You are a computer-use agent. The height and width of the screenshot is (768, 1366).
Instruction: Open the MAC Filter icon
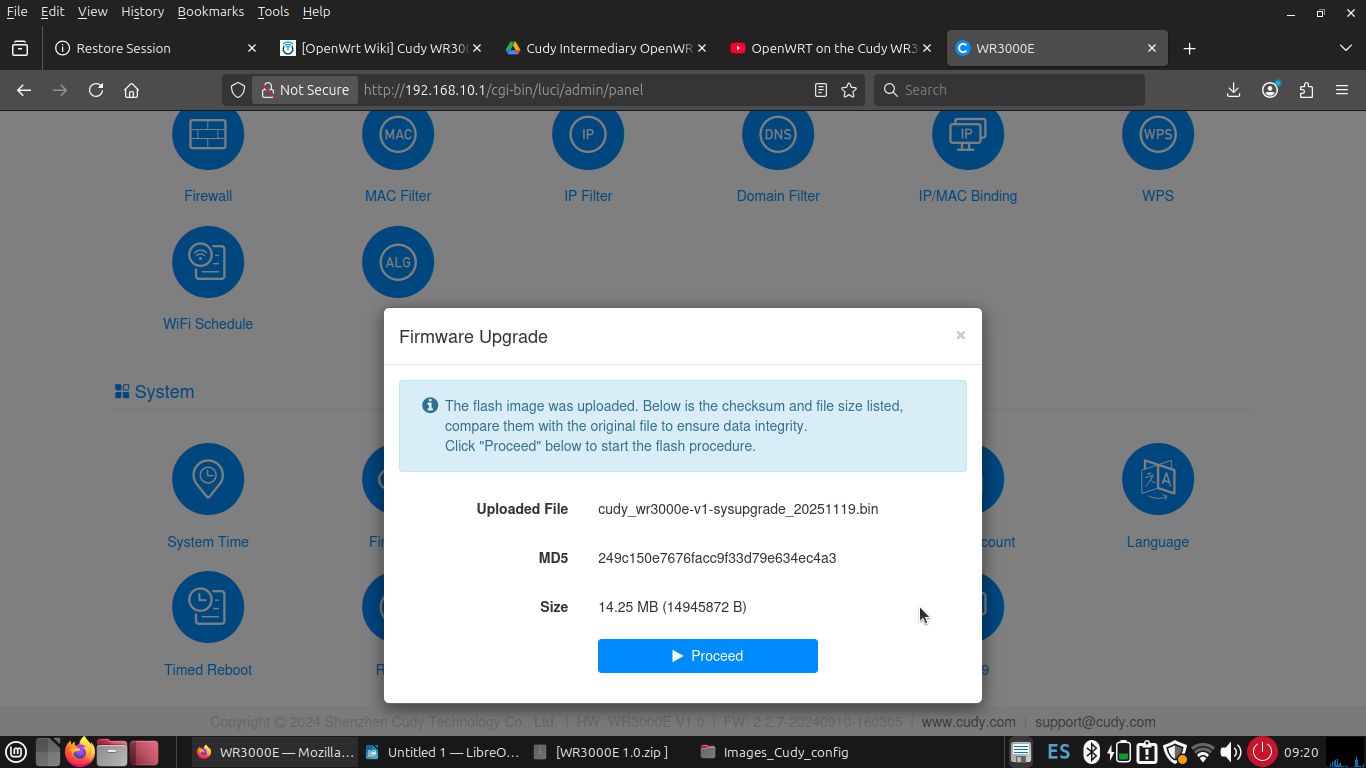coord(398,135)
